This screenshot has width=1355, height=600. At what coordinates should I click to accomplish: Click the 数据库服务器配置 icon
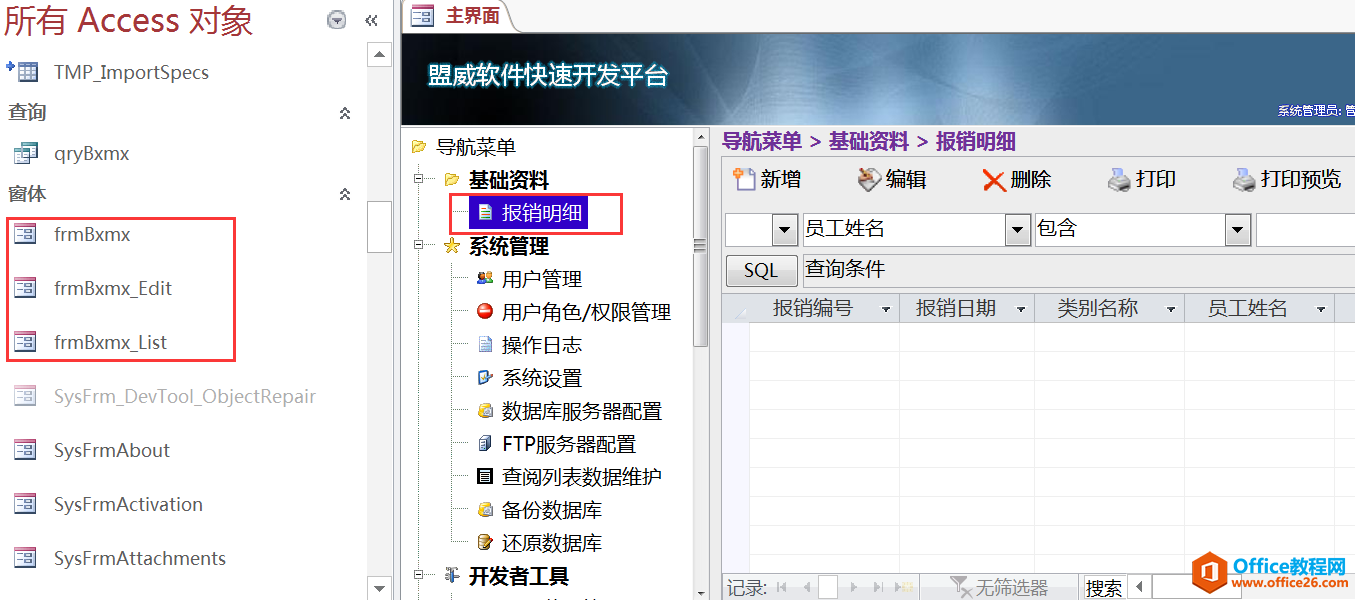coord(485,410)
